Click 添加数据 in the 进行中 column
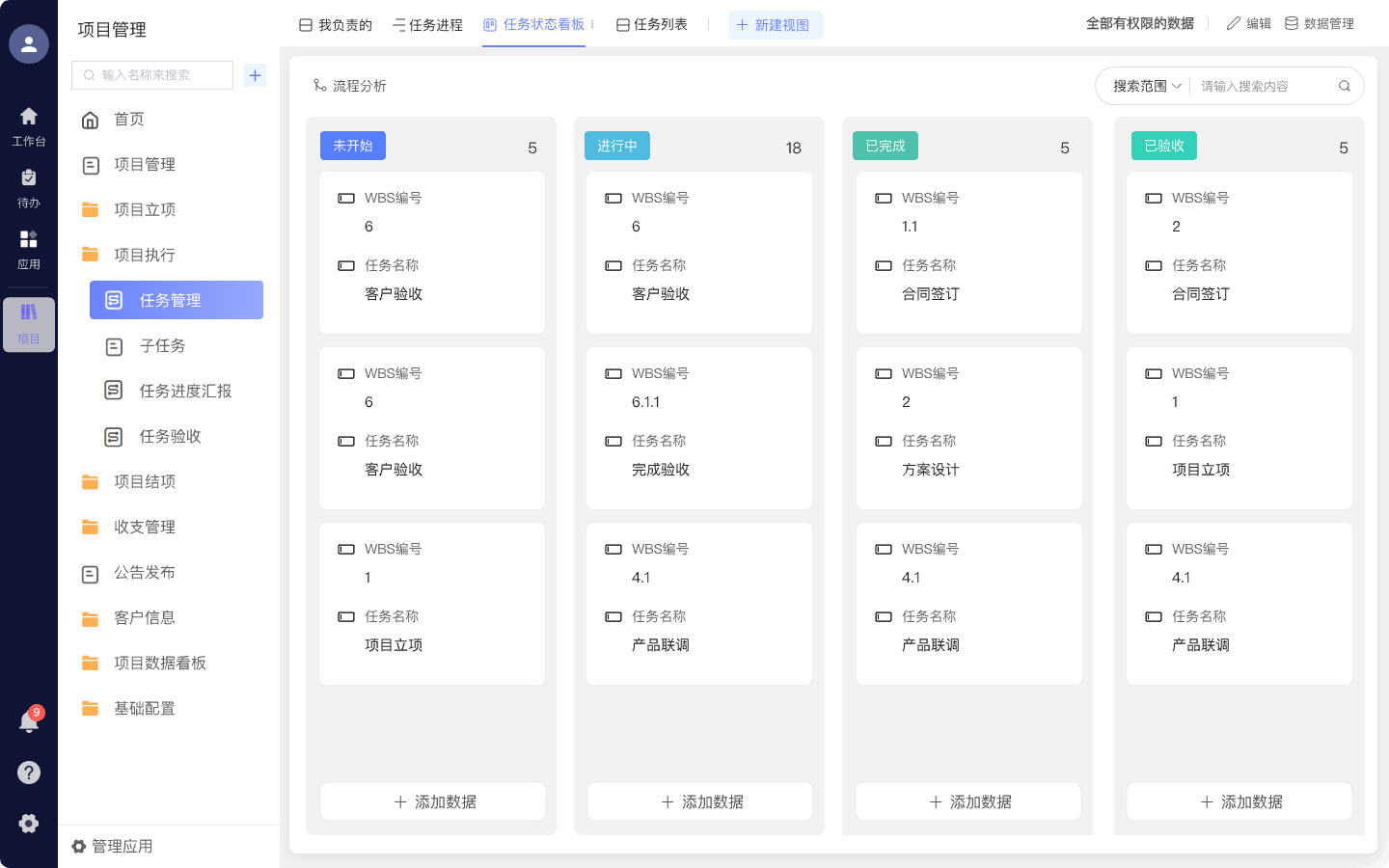 (700, 801)
